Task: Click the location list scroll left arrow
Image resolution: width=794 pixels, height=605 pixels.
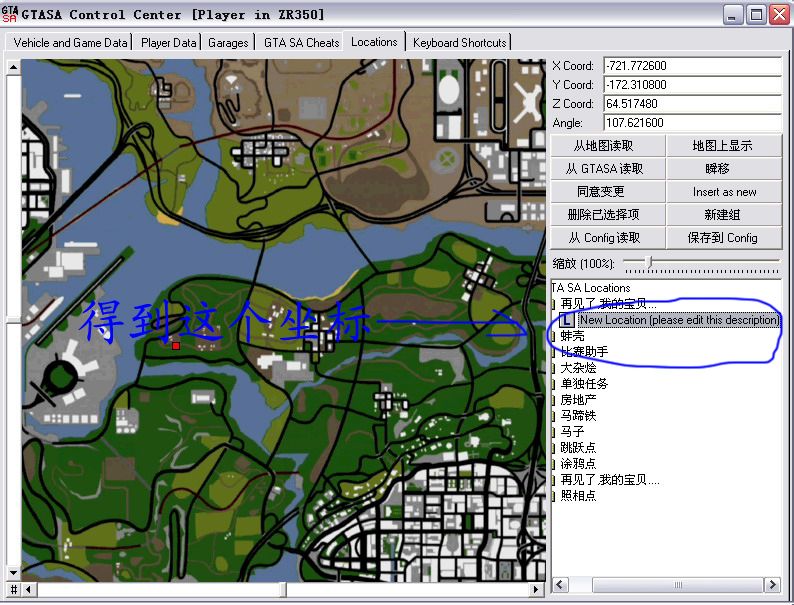Action: pos(559,585)
